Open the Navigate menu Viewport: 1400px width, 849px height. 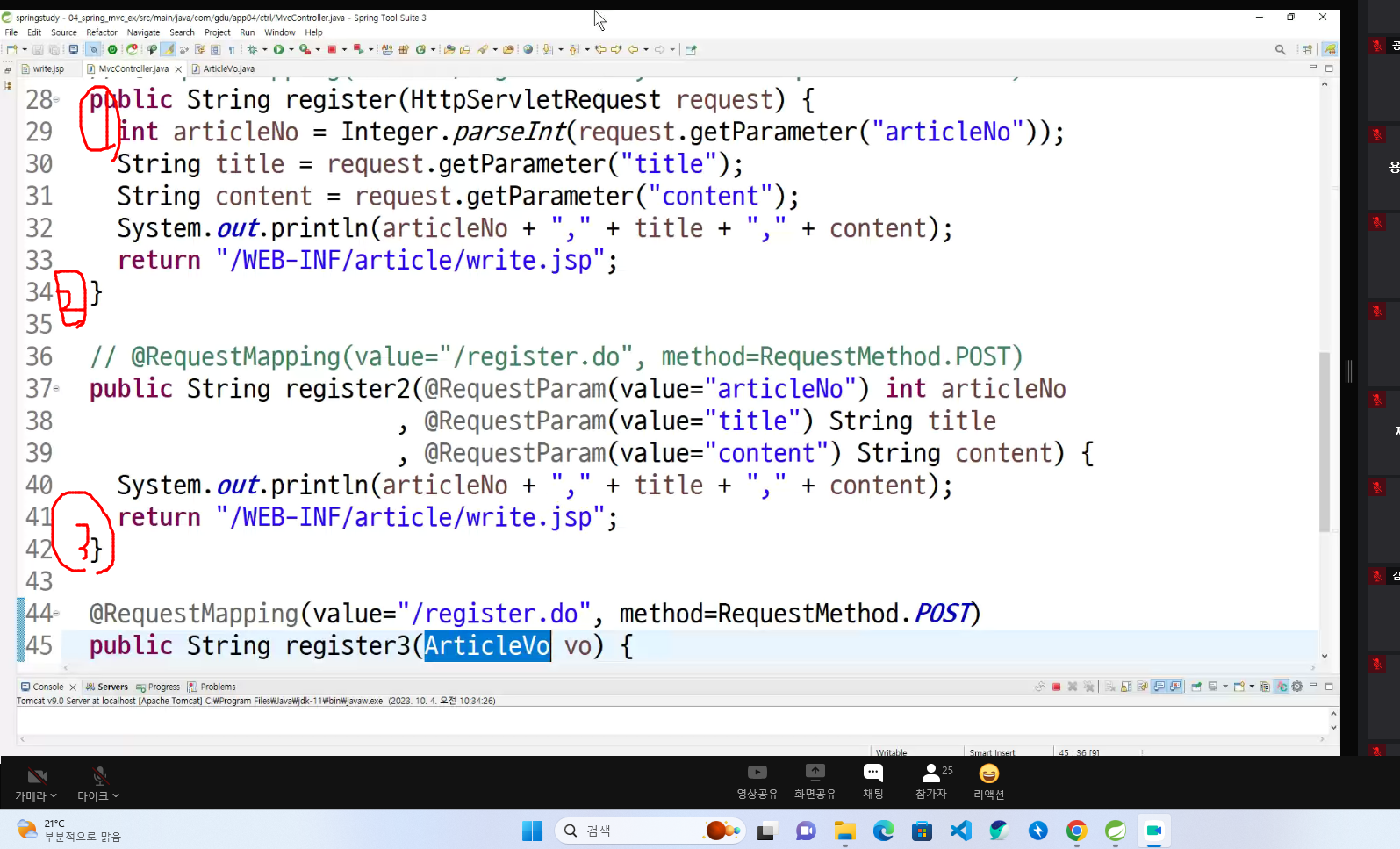(x=143, y=32)
